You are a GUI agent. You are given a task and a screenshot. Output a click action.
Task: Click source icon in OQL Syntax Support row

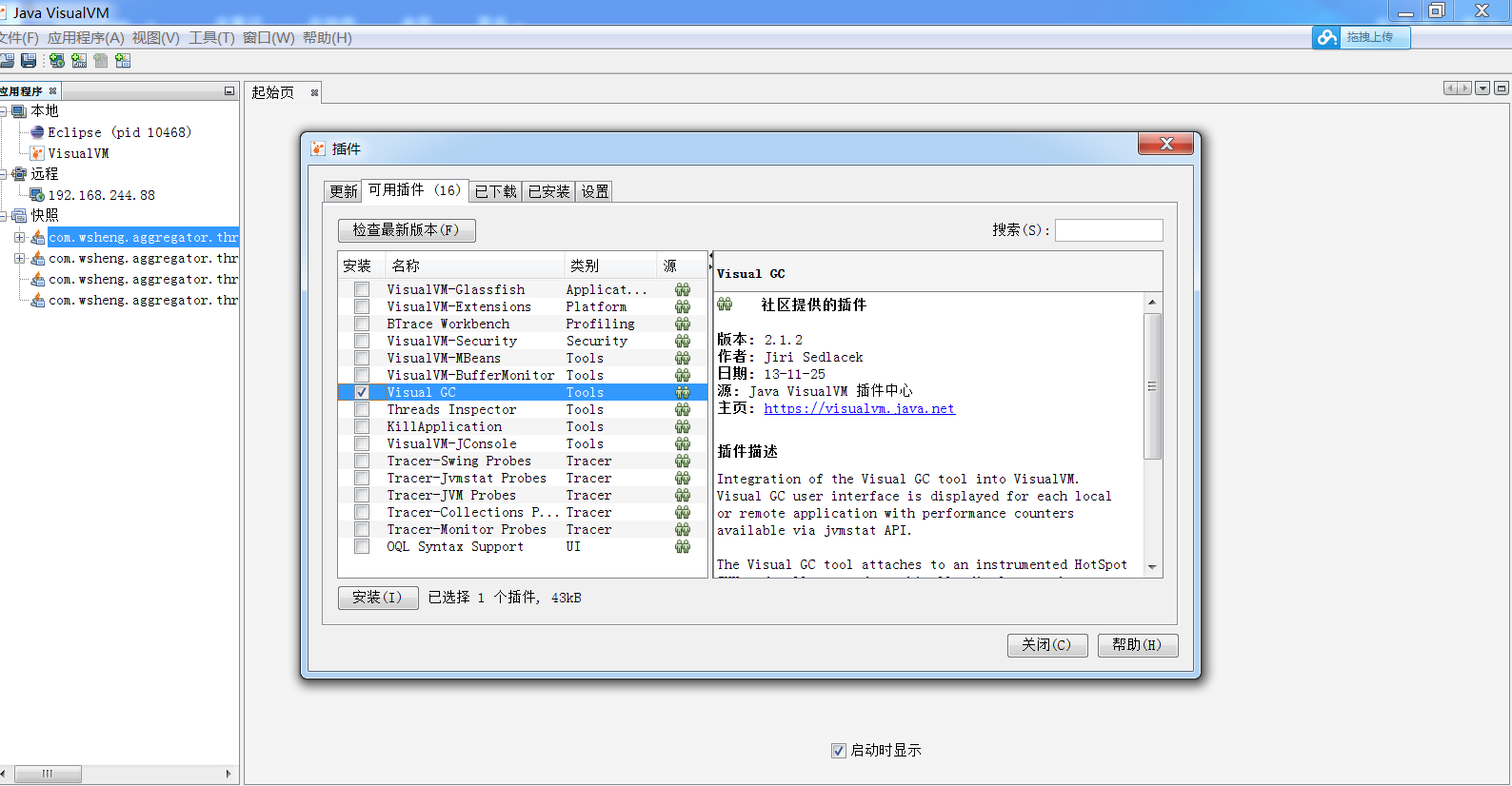click(683, 546)
